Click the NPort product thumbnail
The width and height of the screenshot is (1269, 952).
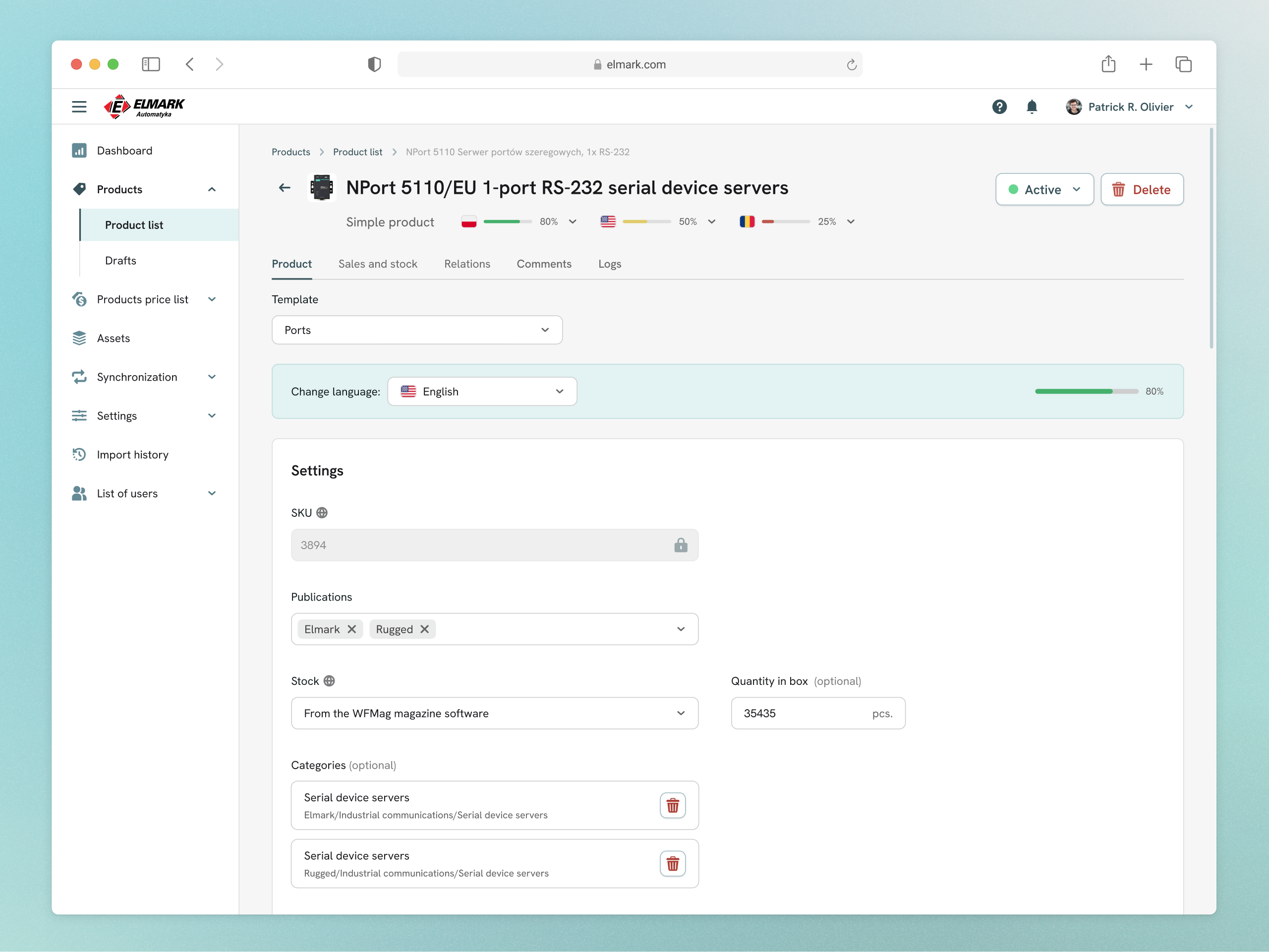(x=322, y=187)
